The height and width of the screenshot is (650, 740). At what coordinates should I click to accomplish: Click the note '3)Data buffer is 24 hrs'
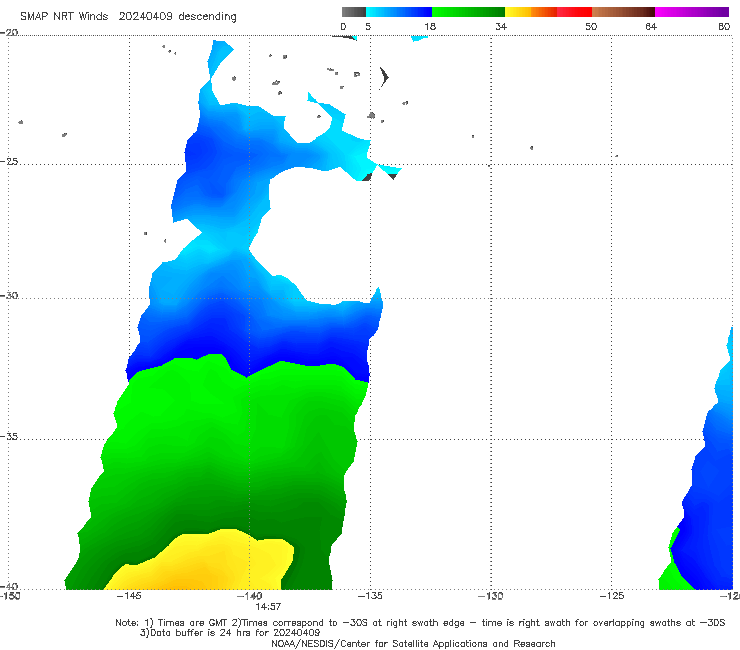click(230, 633)
